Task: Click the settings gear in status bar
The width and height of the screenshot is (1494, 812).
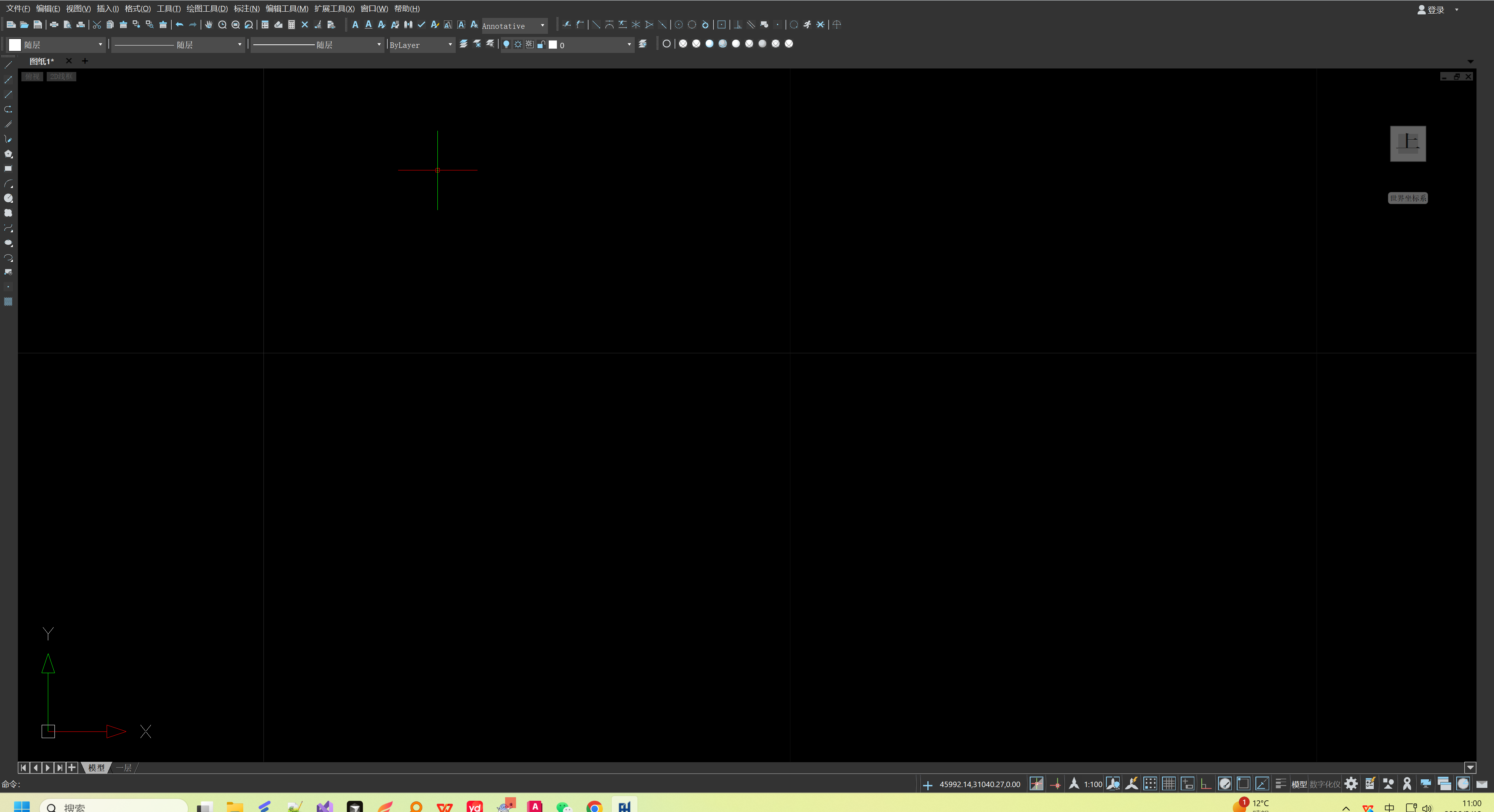Action: [1351, 784]
